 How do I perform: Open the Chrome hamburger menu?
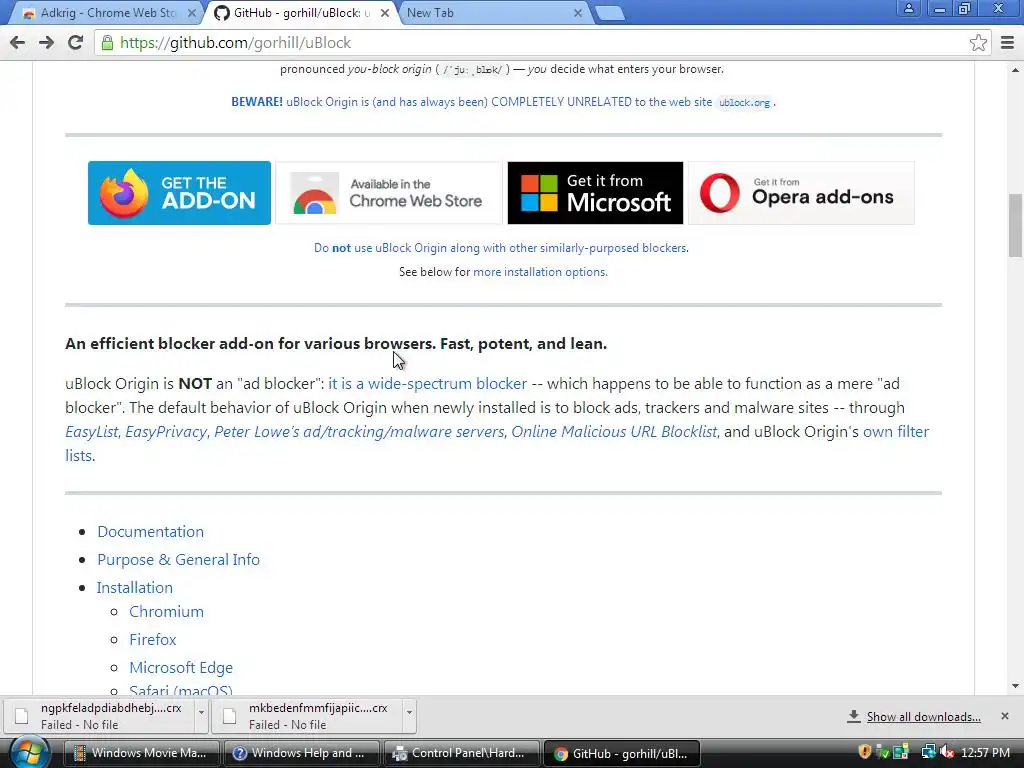[1007, 43]
